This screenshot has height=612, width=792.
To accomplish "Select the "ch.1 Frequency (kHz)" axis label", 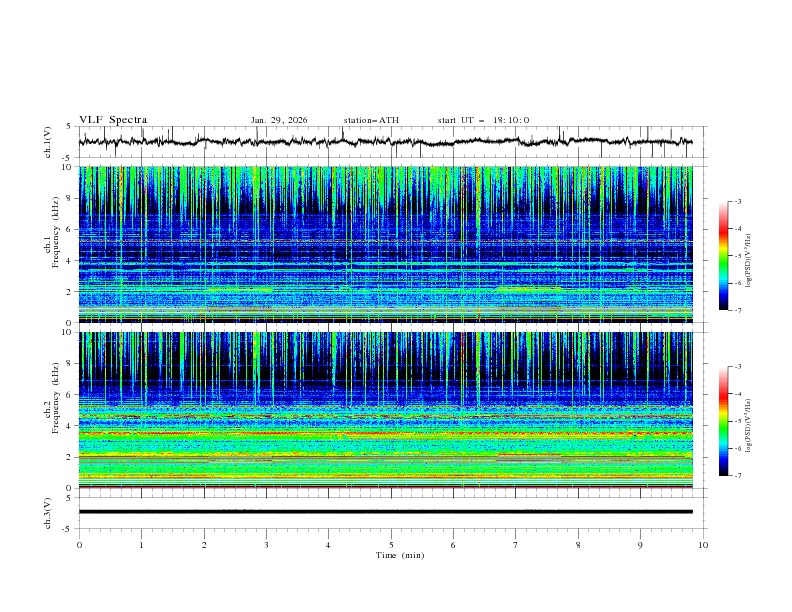I will pyautogui.click(x=52, y=231).
